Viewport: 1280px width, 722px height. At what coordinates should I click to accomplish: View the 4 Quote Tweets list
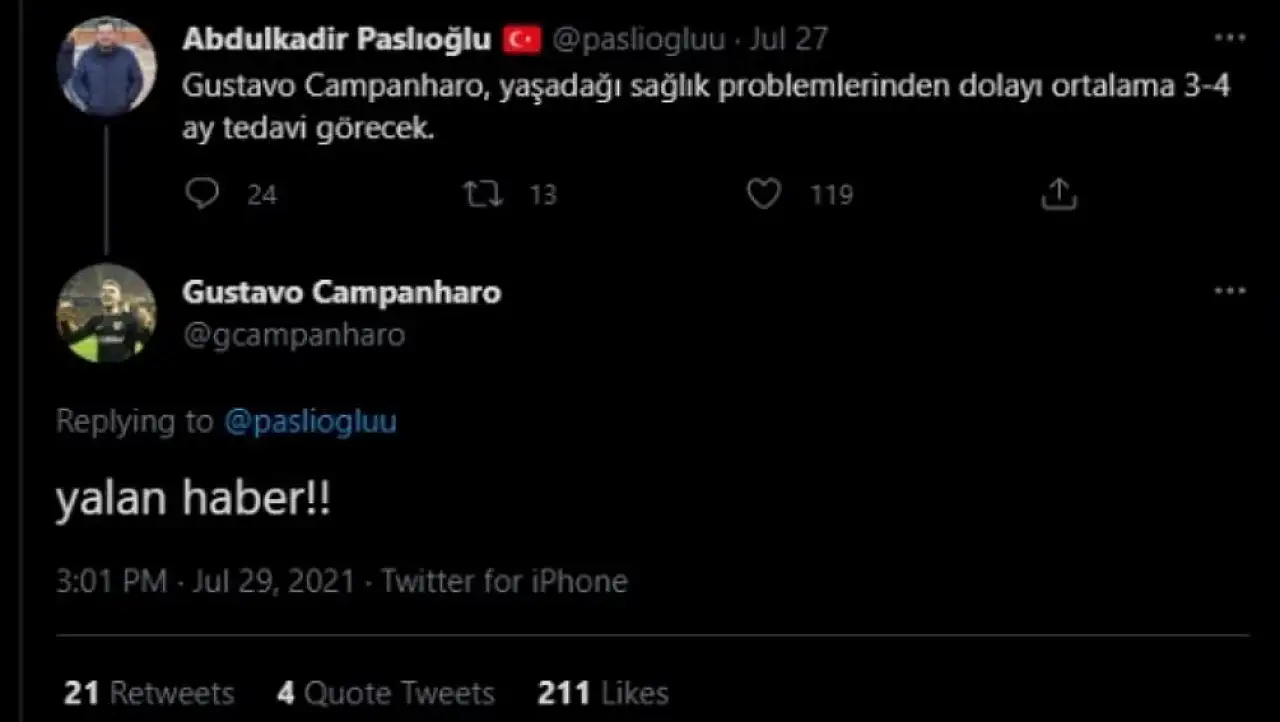[x=386, y=693]
